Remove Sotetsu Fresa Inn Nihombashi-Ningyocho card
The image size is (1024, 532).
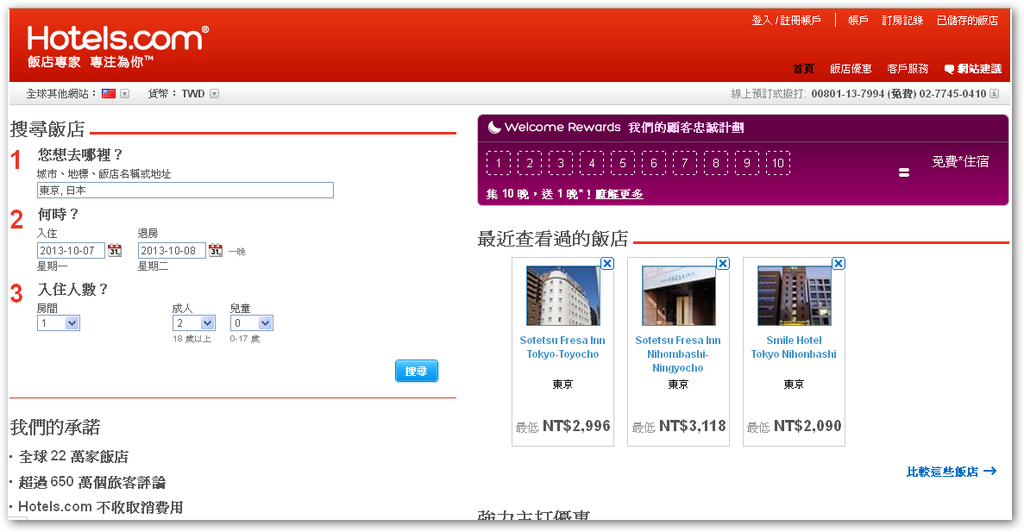tap(723, 264)
